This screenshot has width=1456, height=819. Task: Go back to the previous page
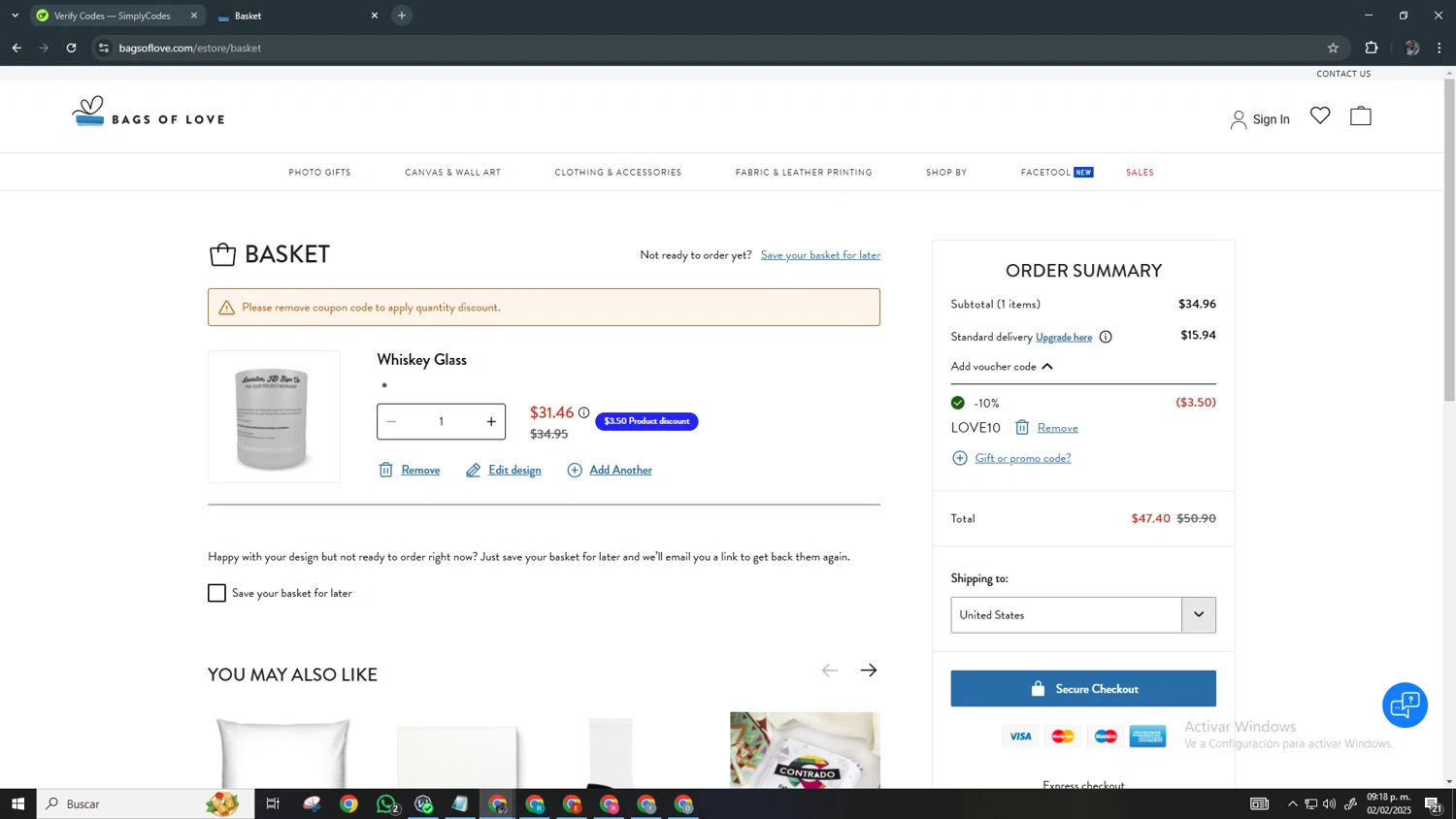coord(17,48)
